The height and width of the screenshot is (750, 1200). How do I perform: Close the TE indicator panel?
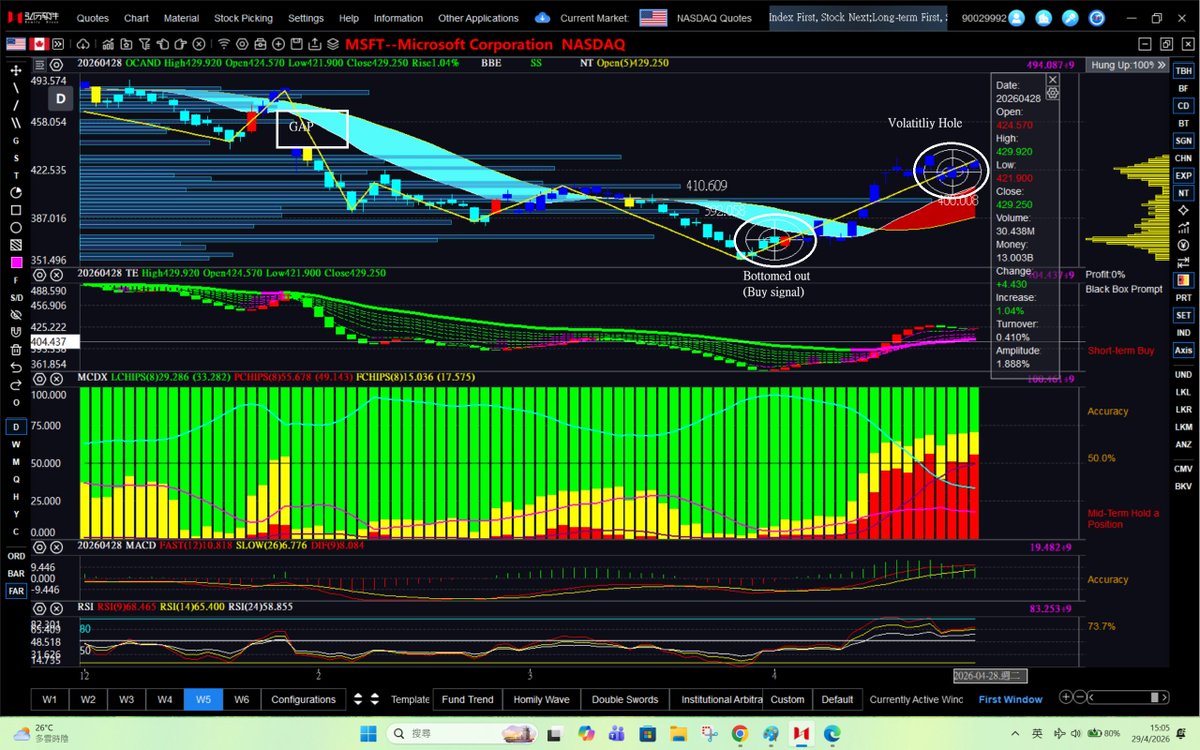click(57, 273)
